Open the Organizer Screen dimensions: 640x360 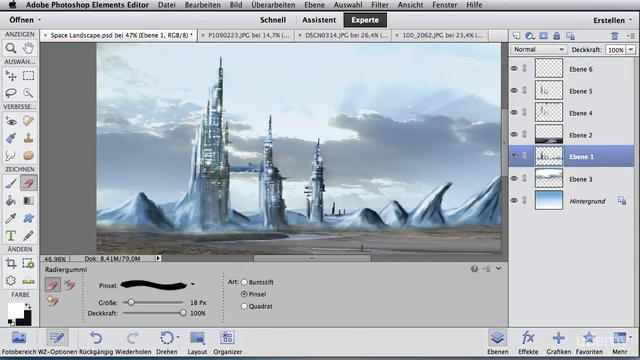pyautogui.click(x=227, y=342)
